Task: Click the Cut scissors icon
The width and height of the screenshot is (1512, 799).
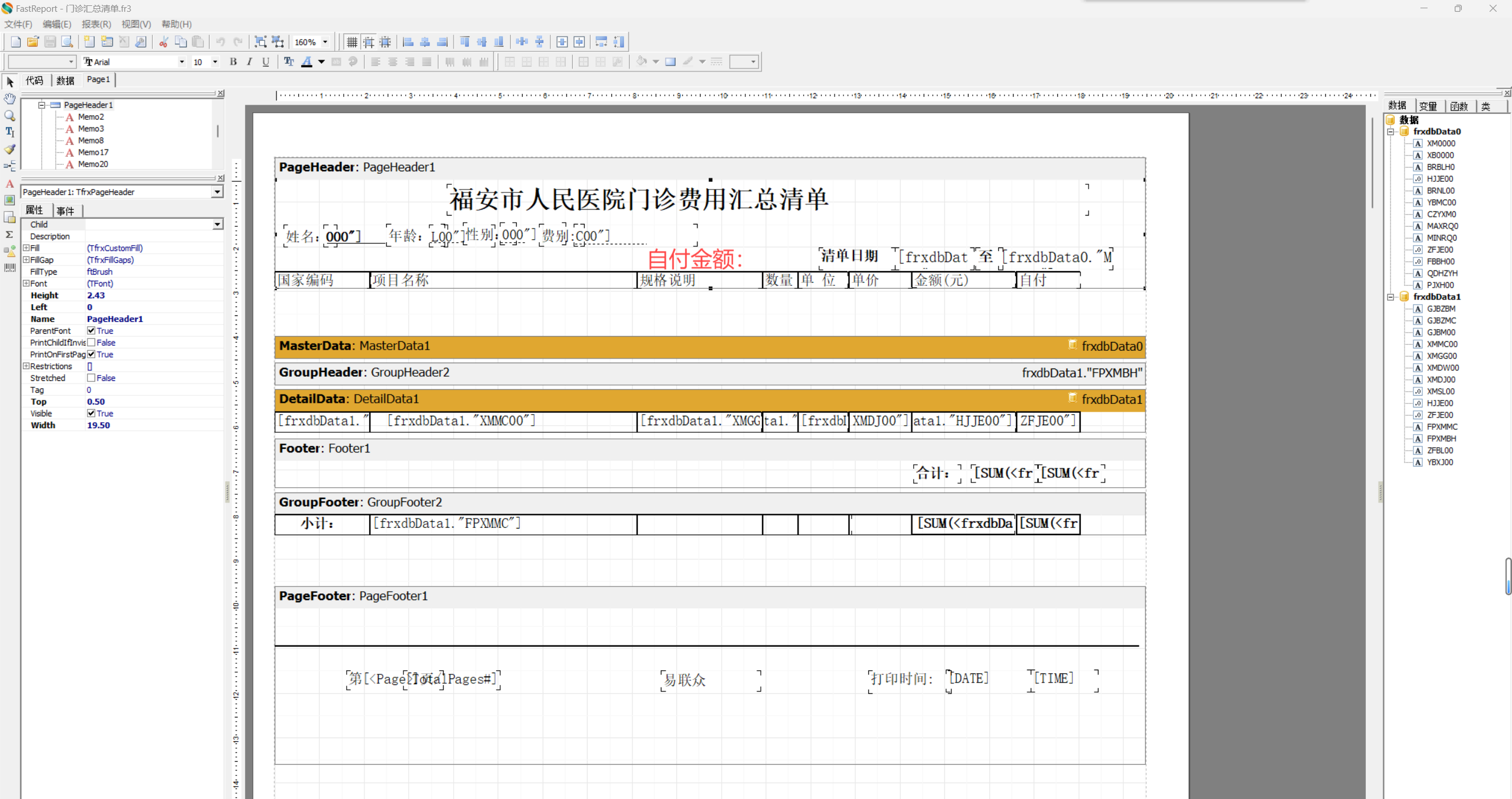Action: (164, 42)
